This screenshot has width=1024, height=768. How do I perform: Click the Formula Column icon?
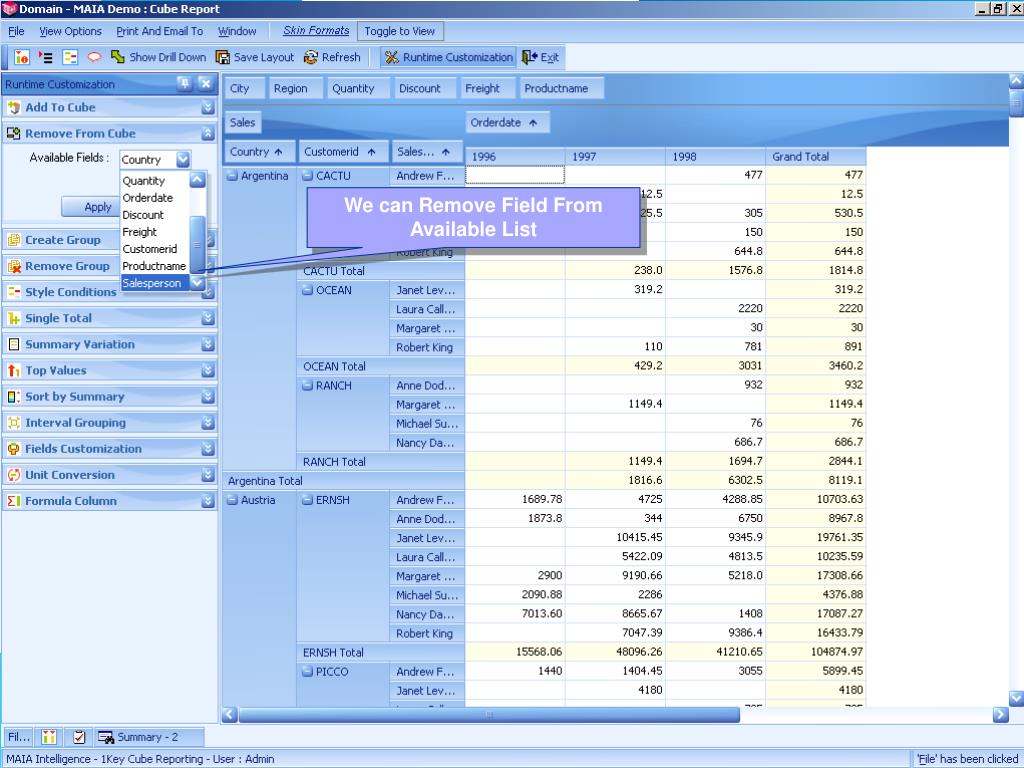[14, 502]
